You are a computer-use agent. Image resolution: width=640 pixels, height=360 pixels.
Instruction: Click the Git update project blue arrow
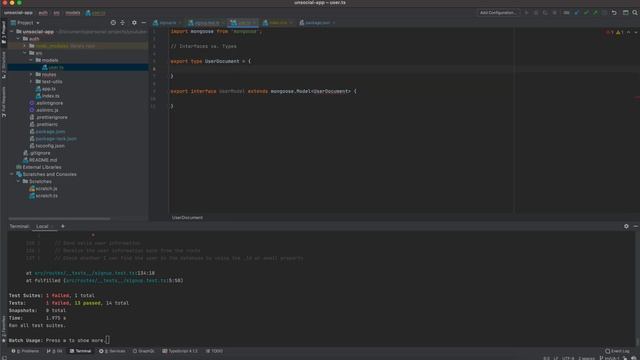576,13
